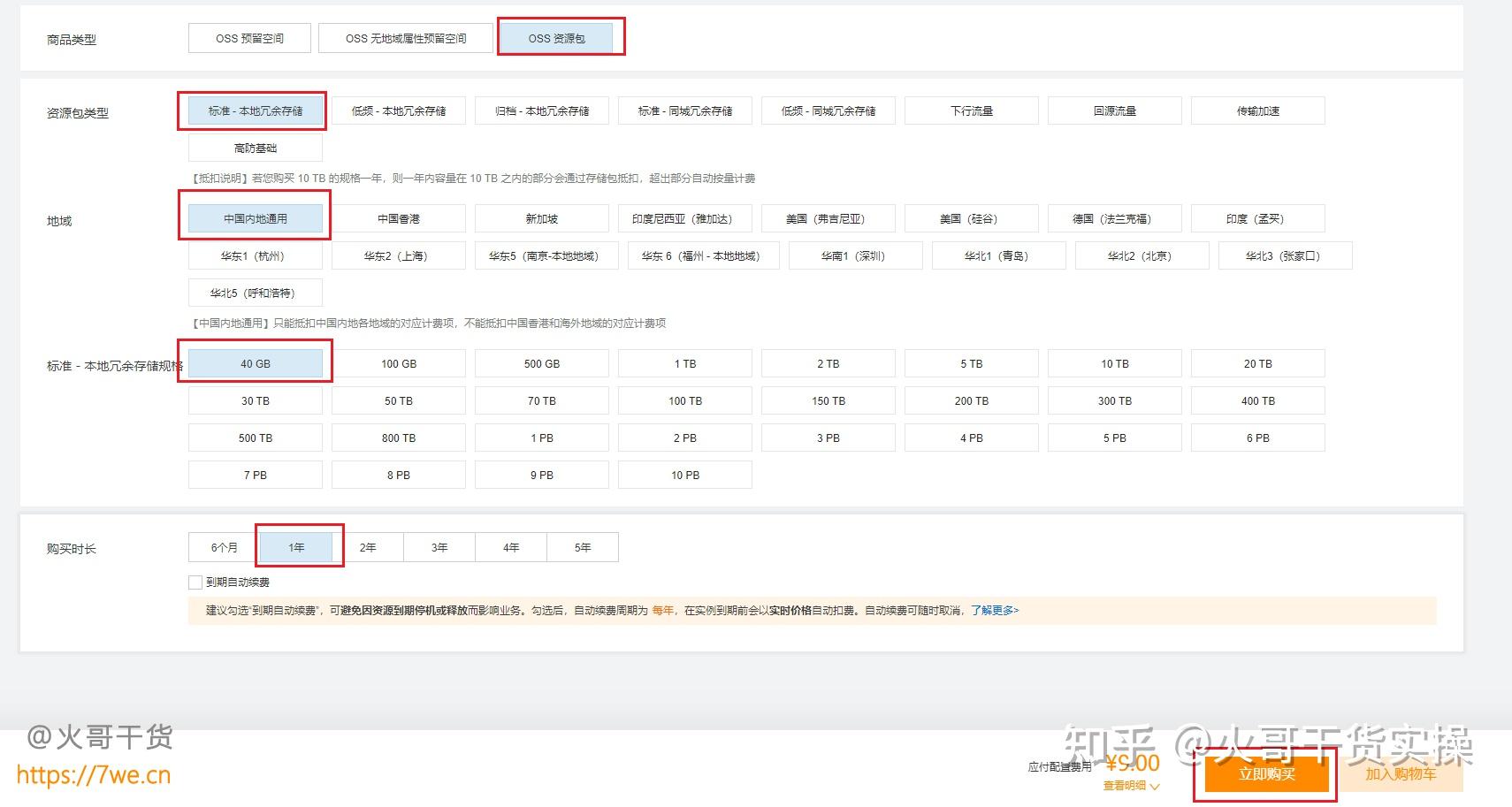The width and height of the screenshot is (1512, 807).
Task: Choose the 下行流量 resource pack type
Action: (971, 110)
